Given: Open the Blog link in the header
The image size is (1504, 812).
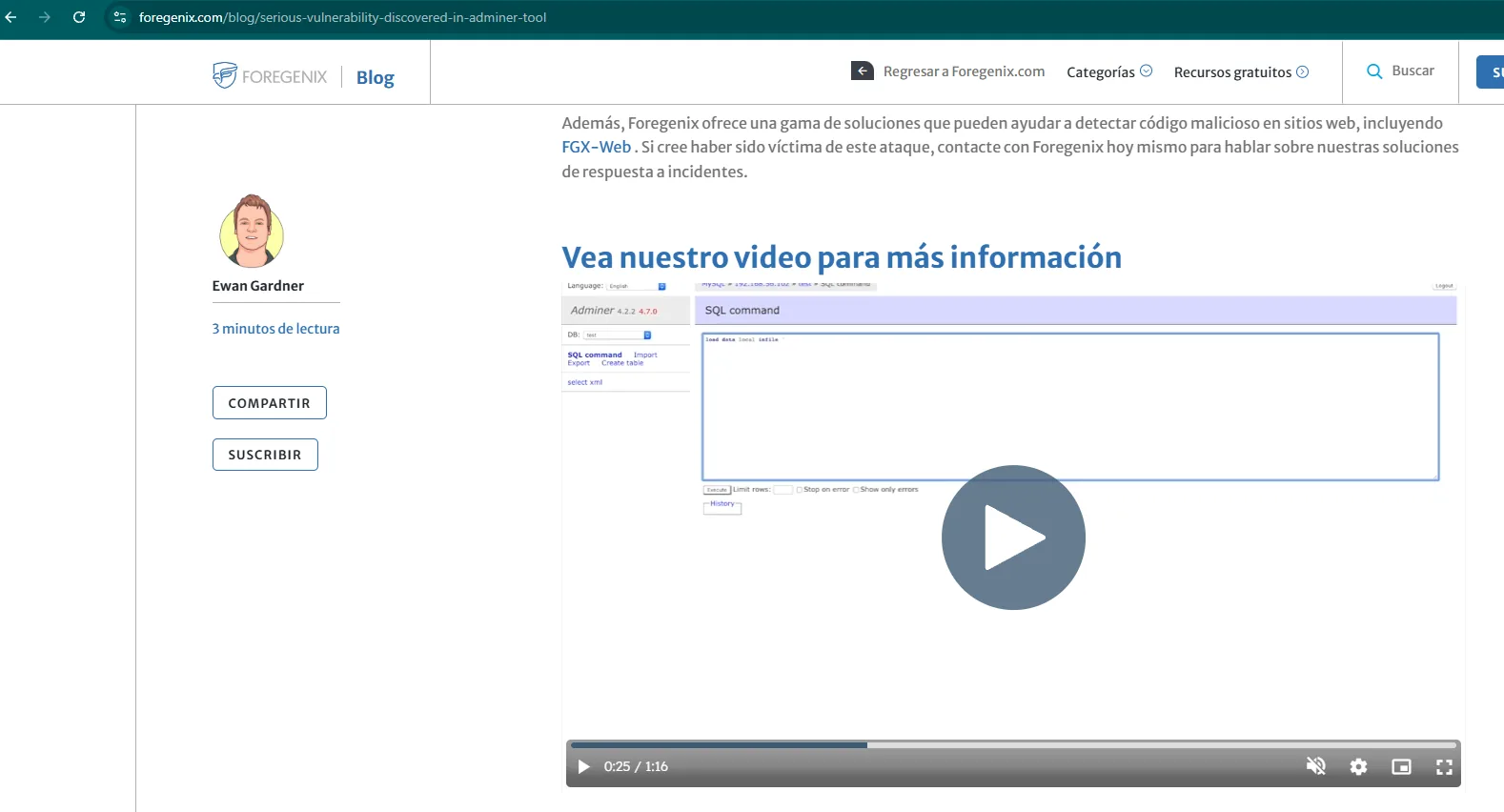Looking at the screenshot, I should click(x=376, y=77).
